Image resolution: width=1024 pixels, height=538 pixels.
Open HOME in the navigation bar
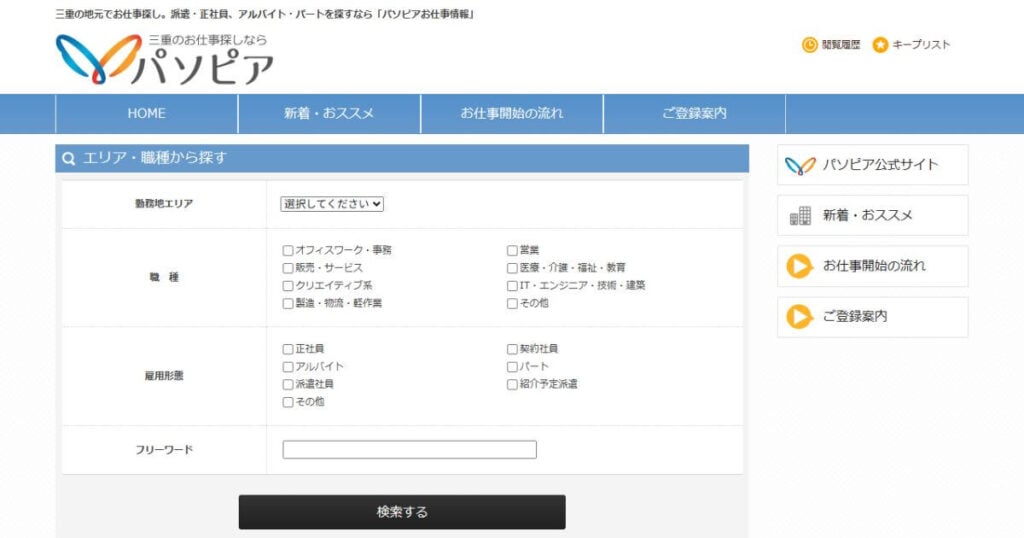tap(146, 114)
